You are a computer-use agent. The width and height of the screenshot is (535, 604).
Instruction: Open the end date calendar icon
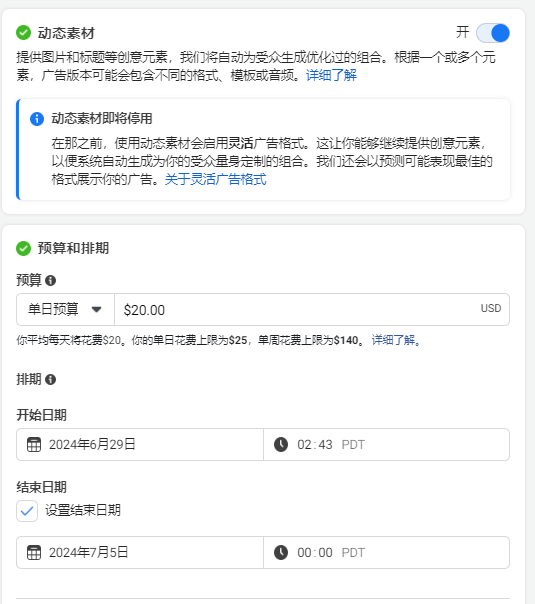point(34,553)
